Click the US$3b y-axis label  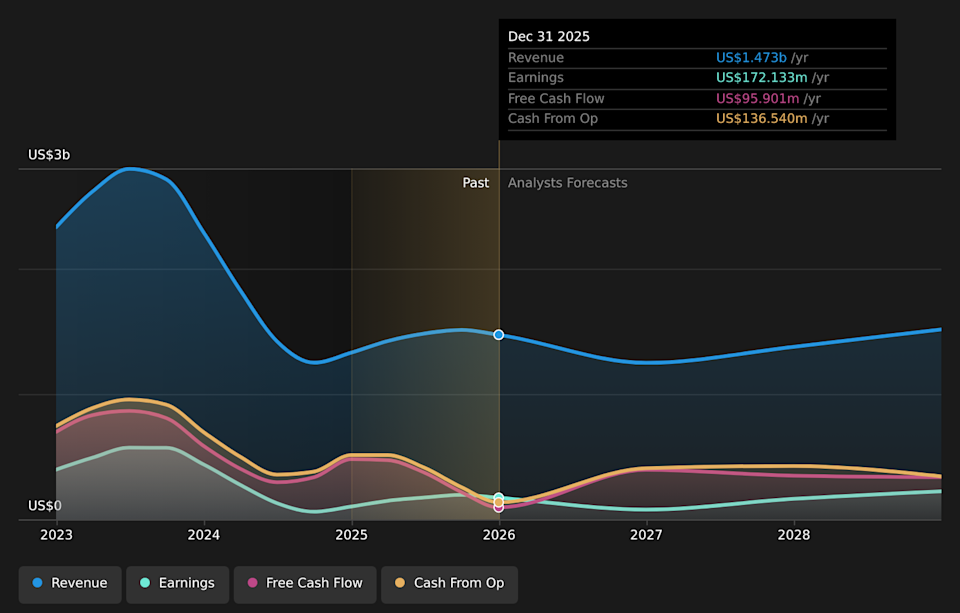49,155
